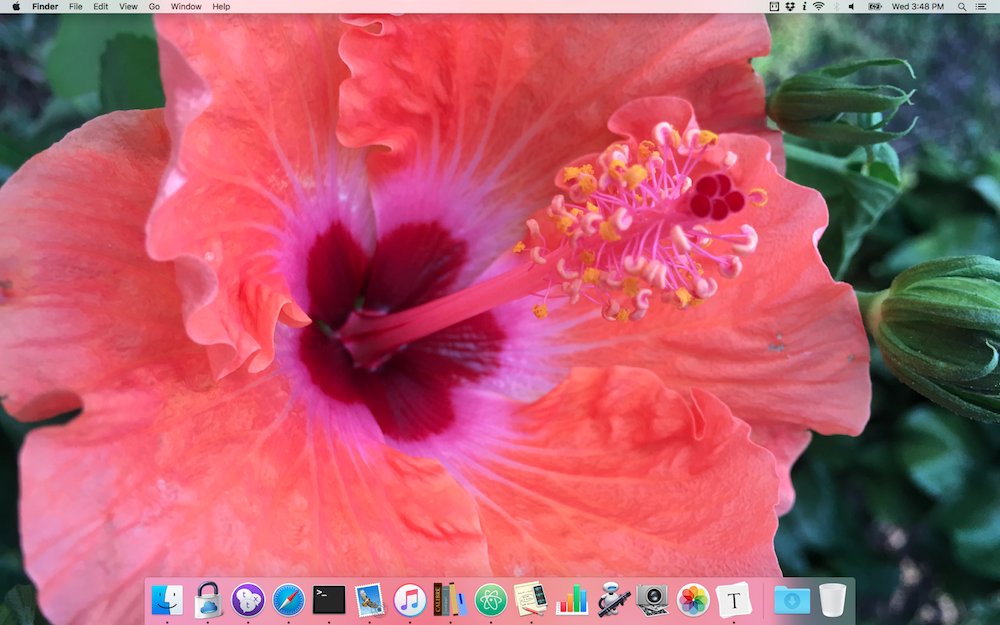Launch Photos from the Dock
Viewport: 1000px width, 625px height.
click(693, 600)
